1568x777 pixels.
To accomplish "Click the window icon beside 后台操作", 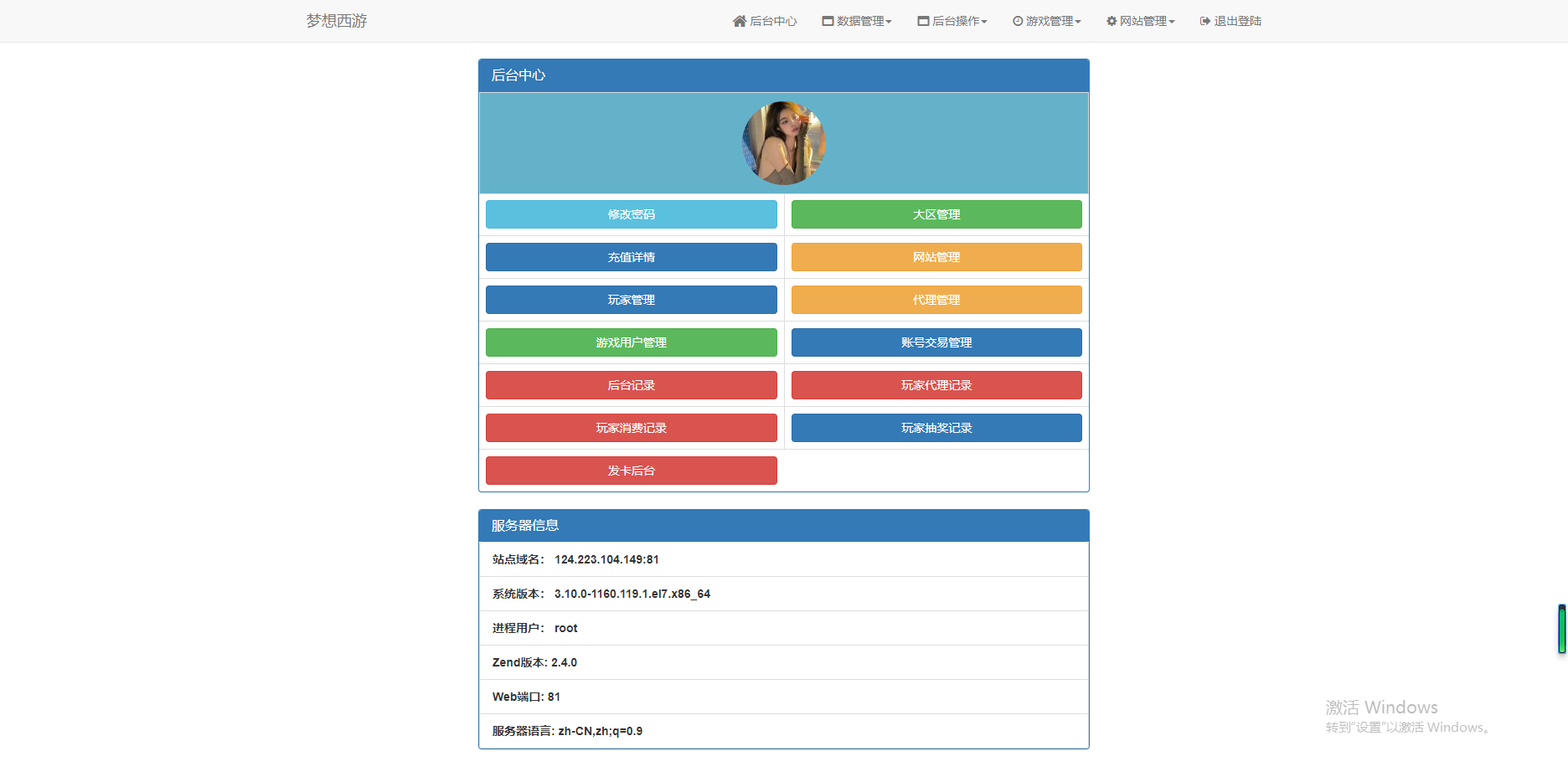I will point(923,21).
